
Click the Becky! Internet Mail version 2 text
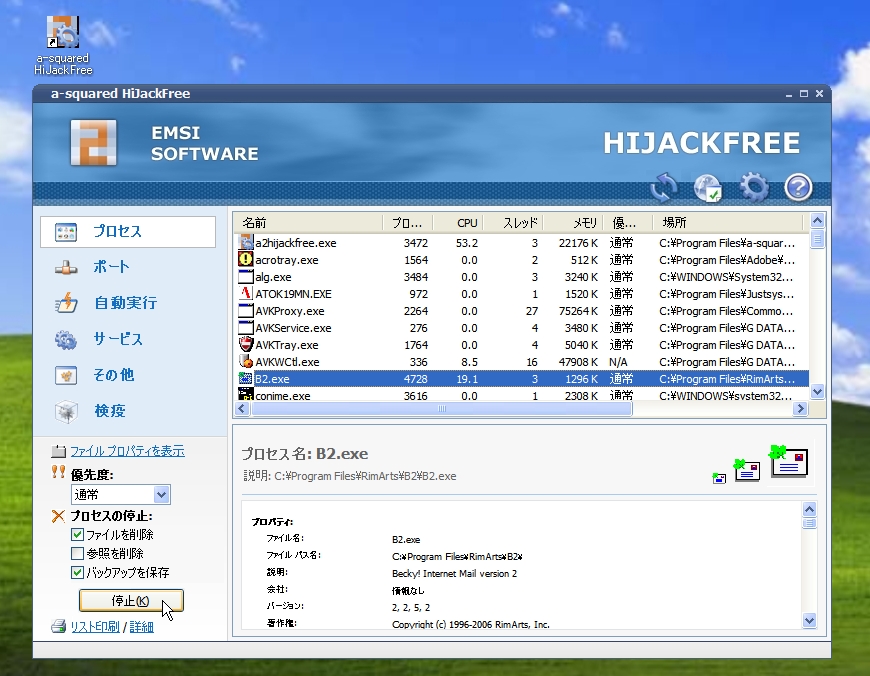454,573
